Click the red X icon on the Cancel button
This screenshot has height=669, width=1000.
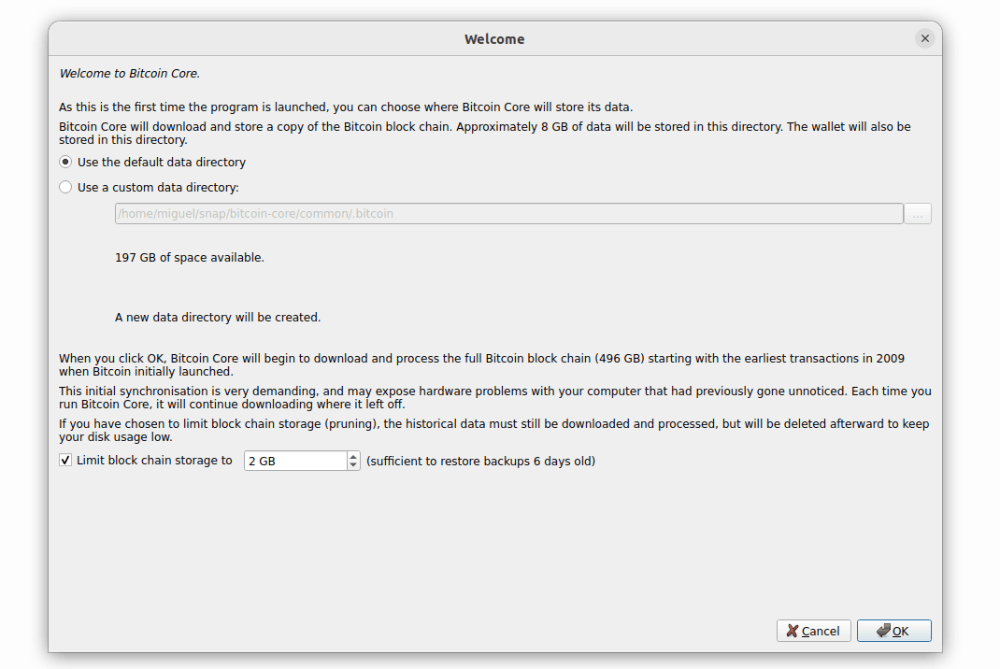[792, 631]
